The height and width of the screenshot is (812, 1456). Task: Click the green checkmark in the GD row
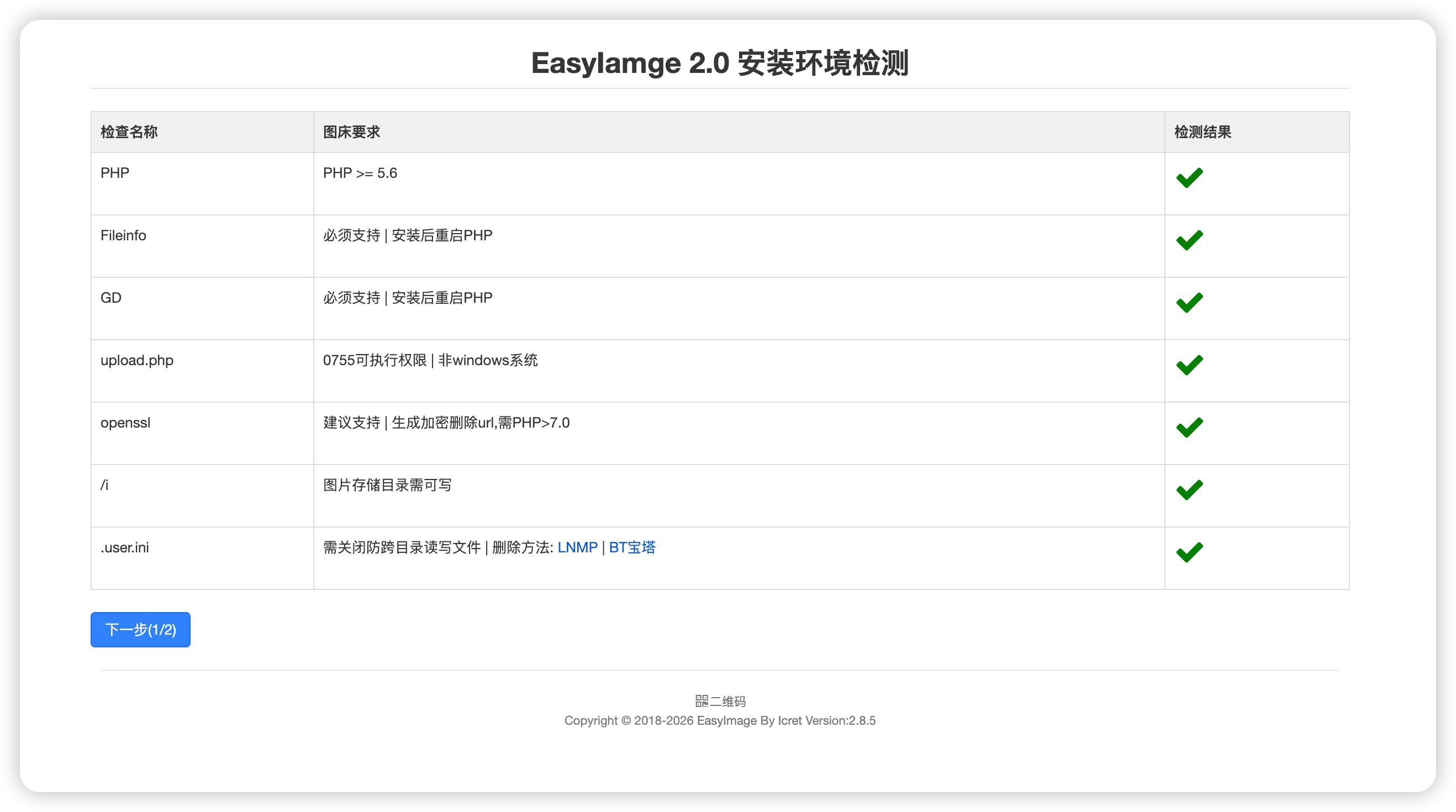coord(1189,303)
